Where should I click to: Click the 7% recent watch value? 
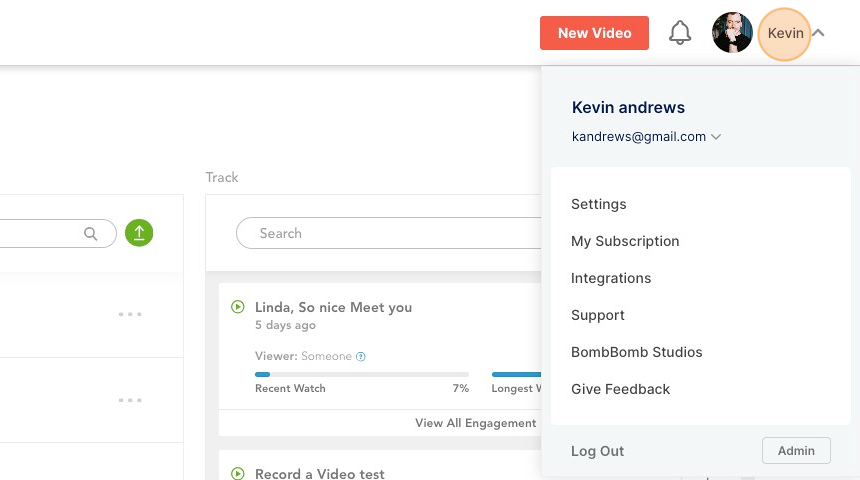click(x=461, y=388)
